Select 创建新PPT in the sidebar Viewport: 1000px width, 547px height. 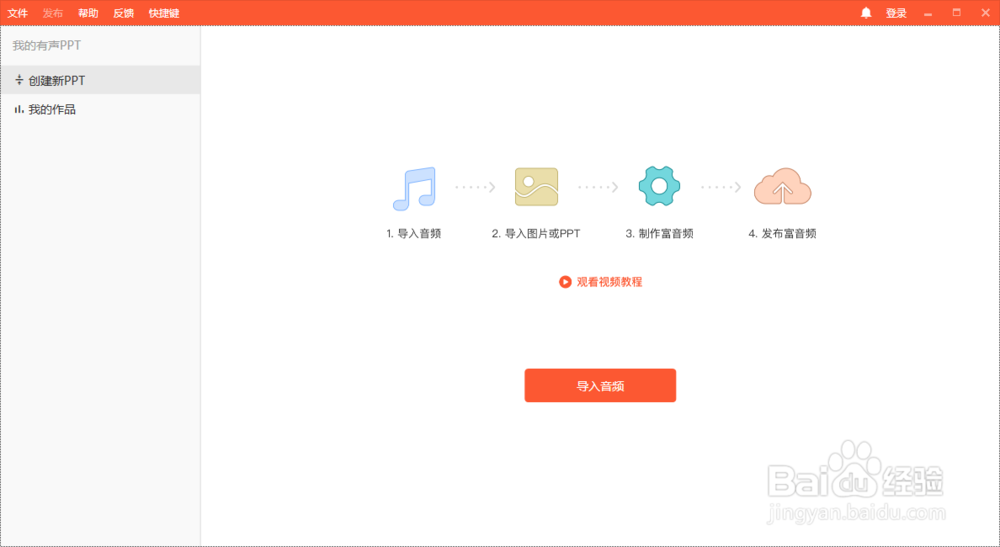pos(100,80)
